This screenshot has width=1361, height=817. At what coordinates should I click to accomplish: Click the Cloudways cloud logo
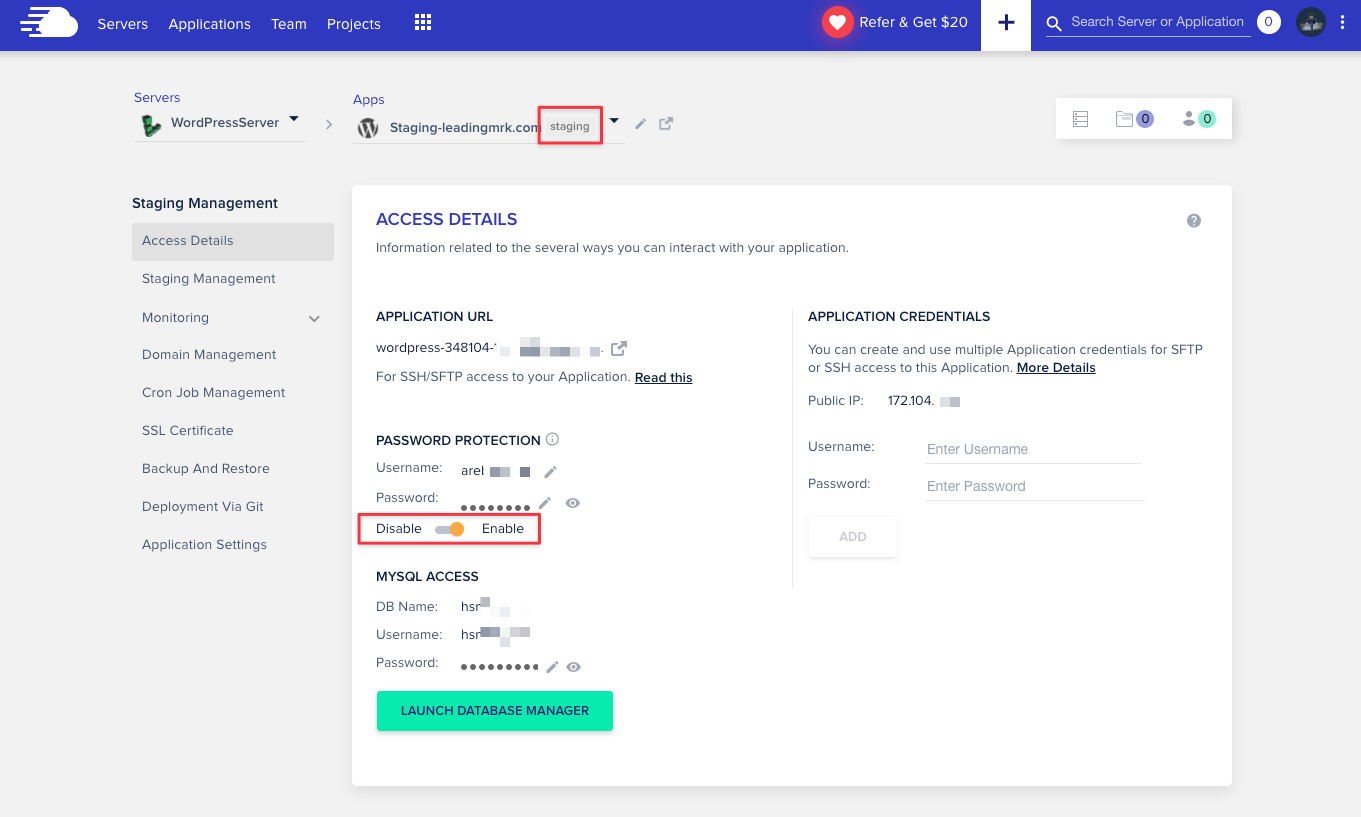point(49,22)
